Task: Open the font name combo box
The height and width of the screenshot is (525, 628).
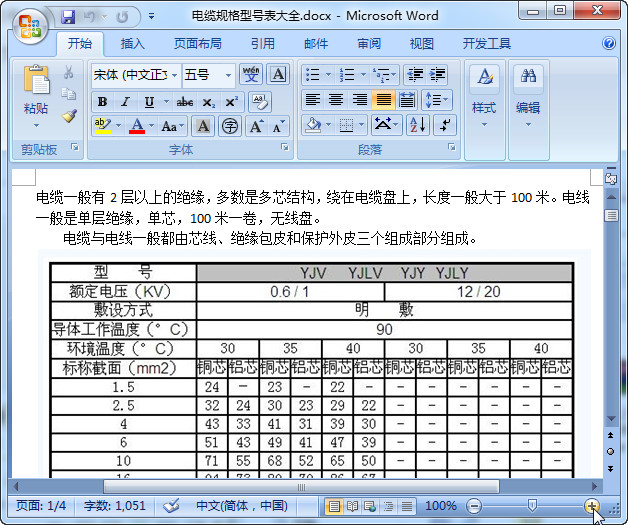Action: coord(136,74)
